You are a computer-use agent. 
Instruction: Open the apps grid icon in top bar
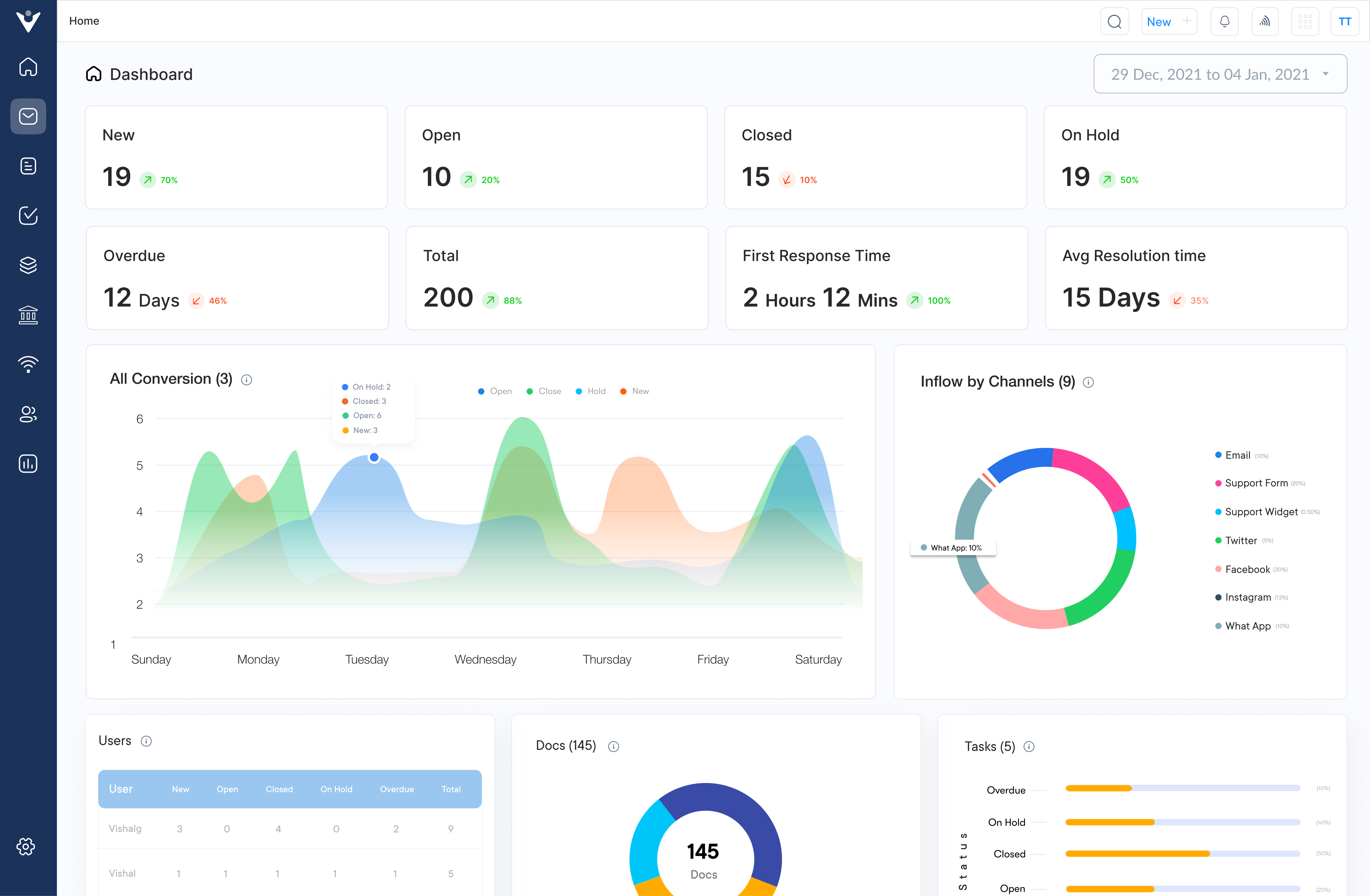(1305, 21)
